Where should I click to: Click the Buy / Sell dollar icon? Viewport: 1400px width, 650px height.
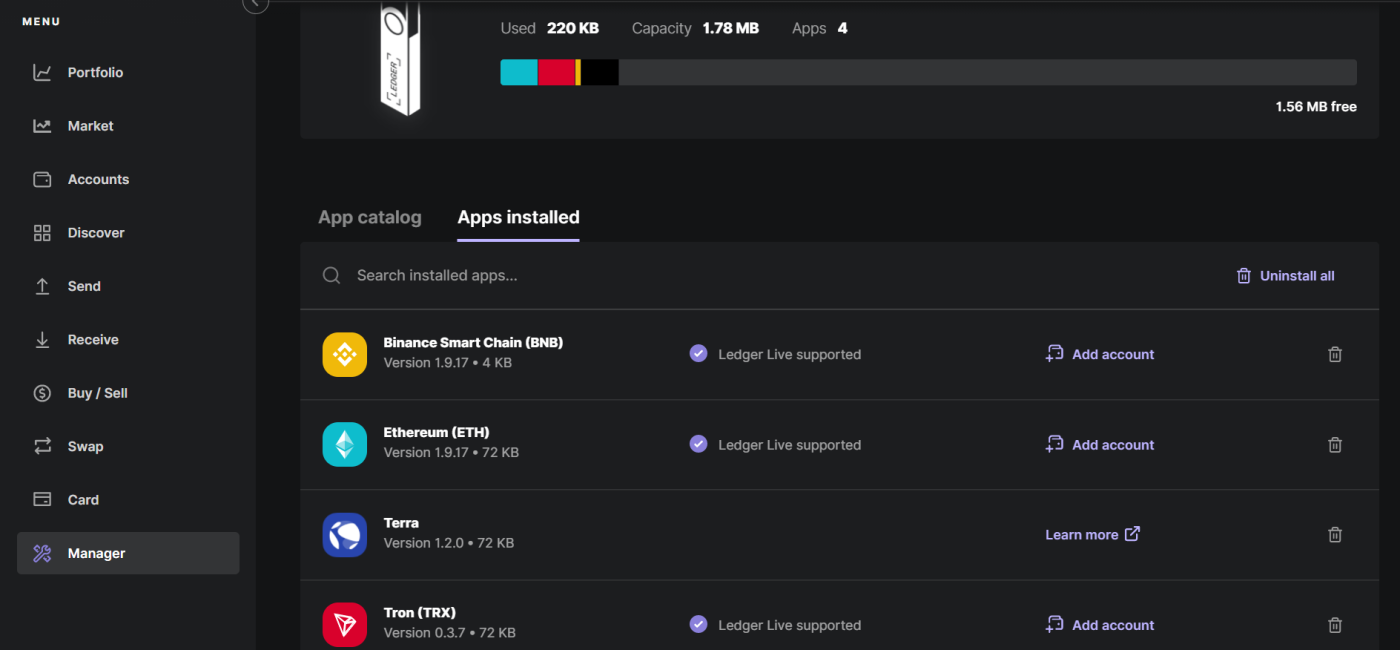click(42, 393)
